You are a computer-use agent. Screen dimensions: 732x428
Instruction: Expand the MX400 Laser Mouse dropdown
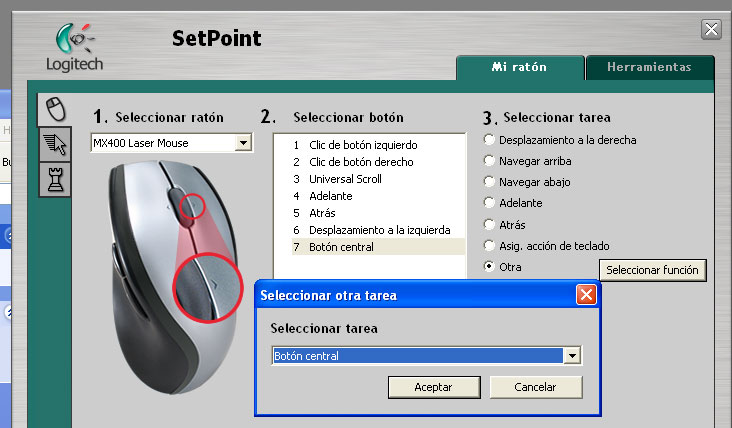coord(243,143)
